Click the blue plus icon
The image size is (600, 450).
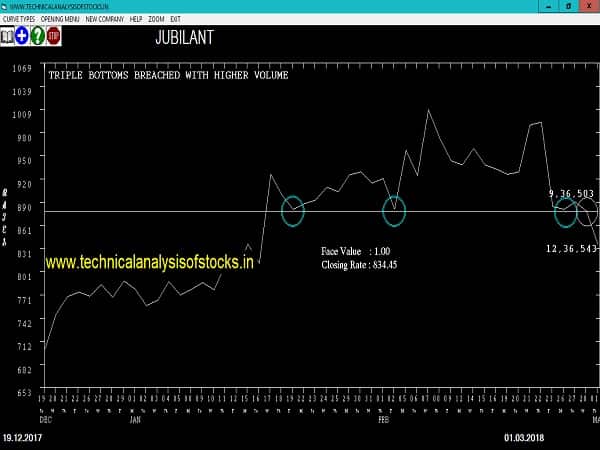[22, 36]
